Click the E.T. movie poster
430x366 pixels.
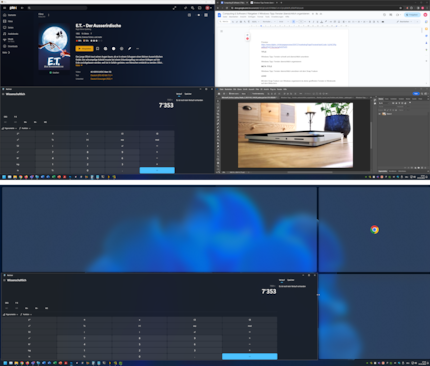[x=54, y=46]
